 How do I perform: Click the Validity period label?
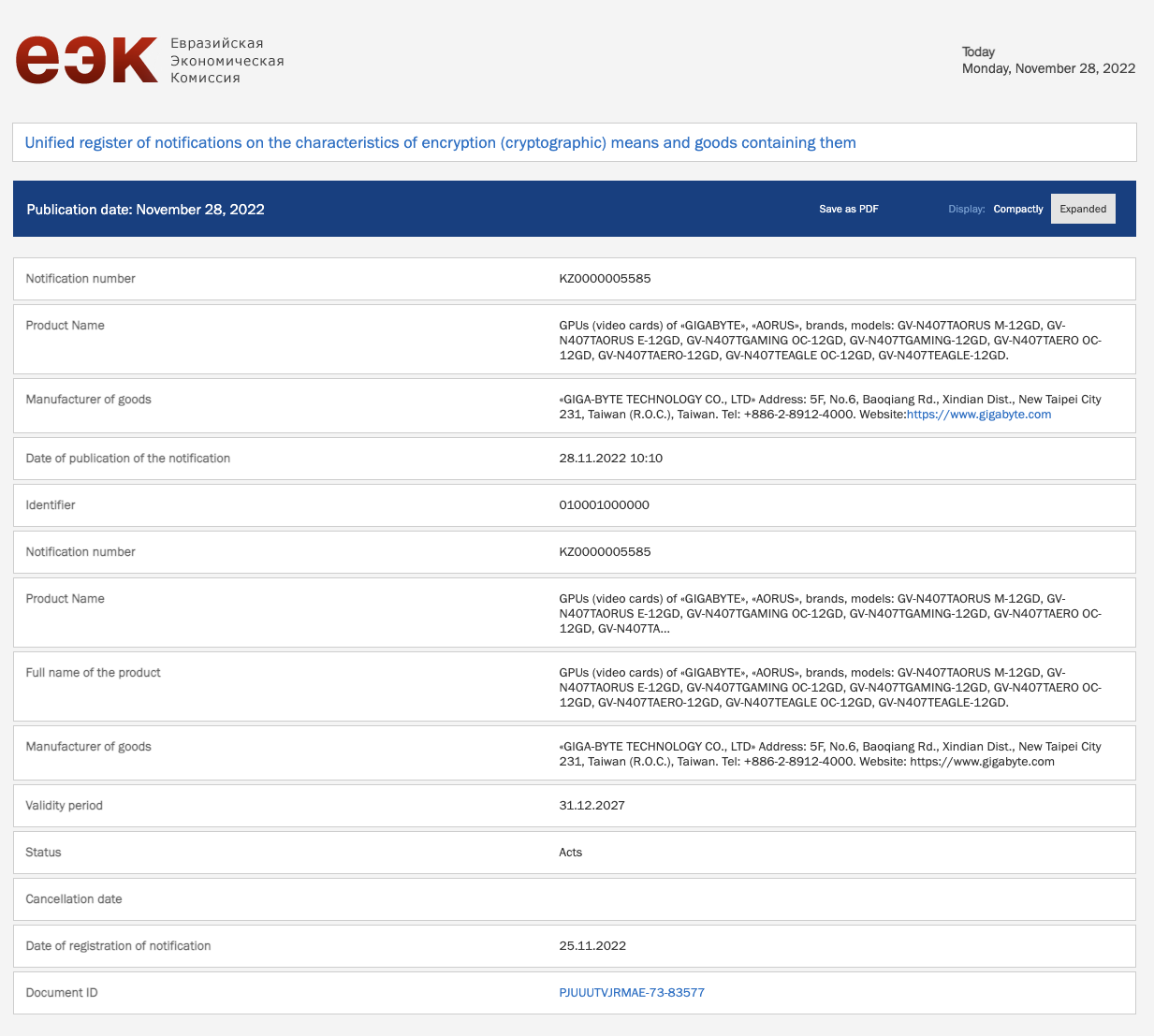point(64,806)
